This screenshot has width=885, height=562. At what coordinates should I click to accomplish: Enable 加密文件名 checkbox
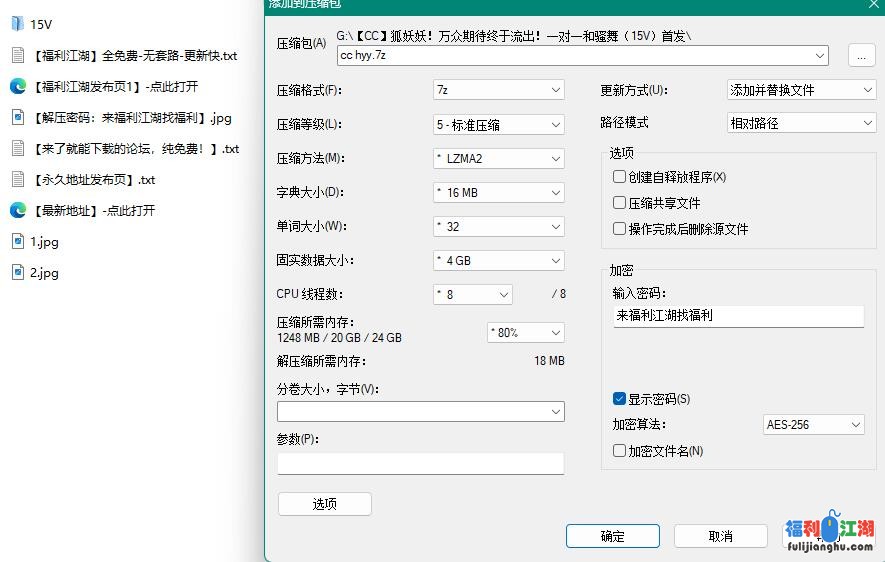pyautogui.click(x=620, y=451)
